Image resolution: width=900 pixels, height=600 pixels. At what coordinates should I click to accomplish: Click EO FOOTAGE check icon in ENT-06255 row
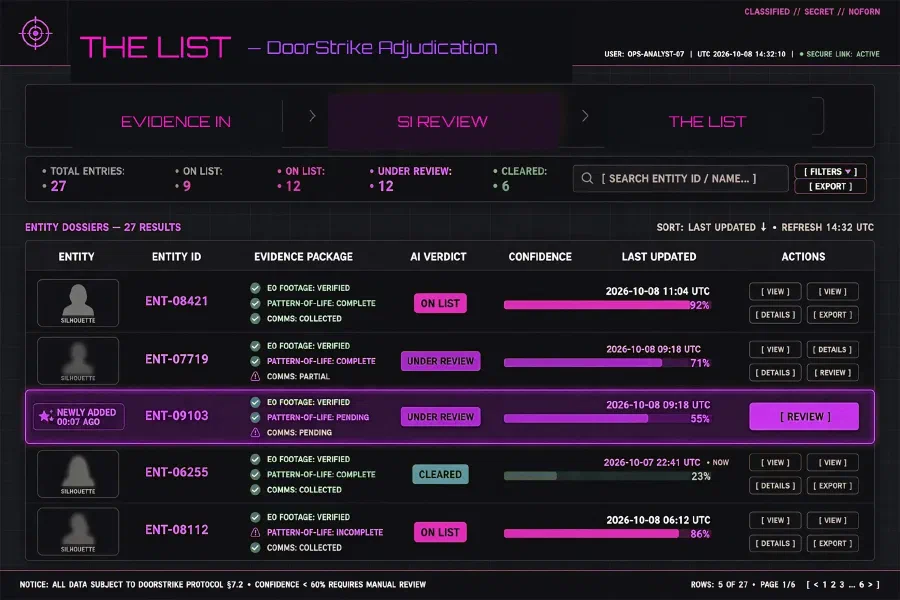(x=255, y=459)
